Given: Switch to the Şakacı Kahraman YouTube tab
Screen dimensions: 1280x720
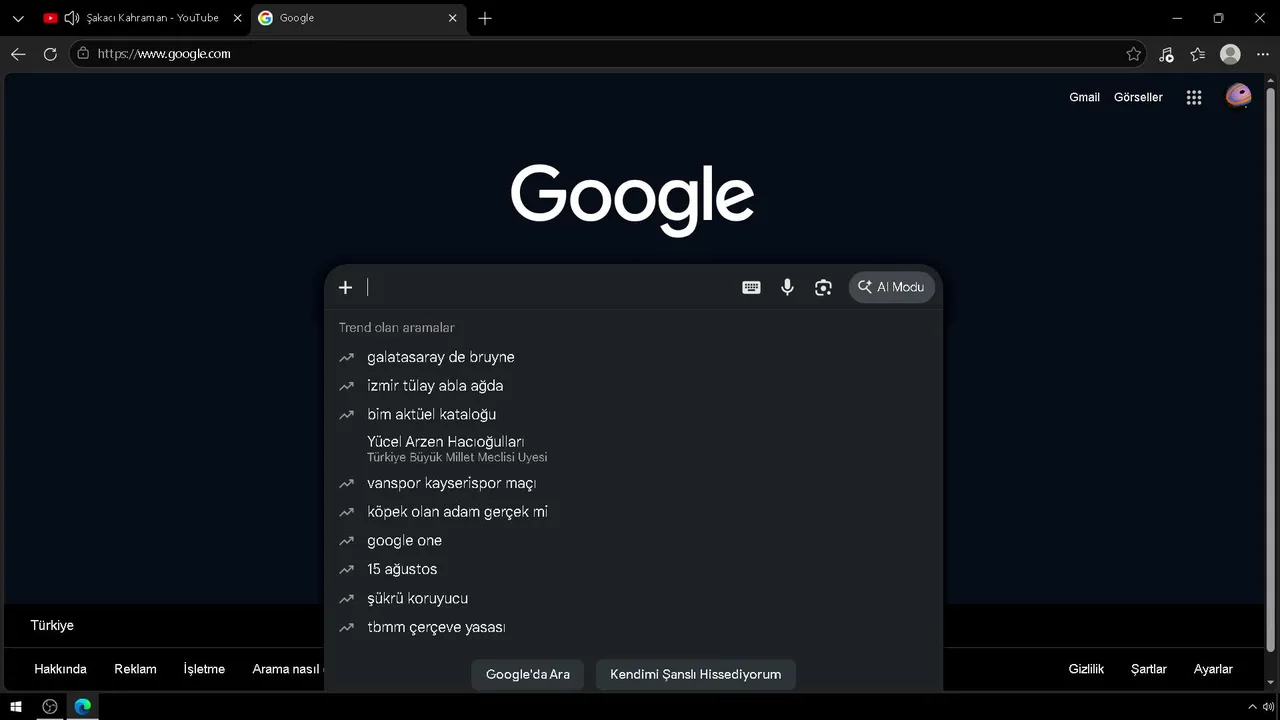Looking at the screenshot, I should point(143,18).
